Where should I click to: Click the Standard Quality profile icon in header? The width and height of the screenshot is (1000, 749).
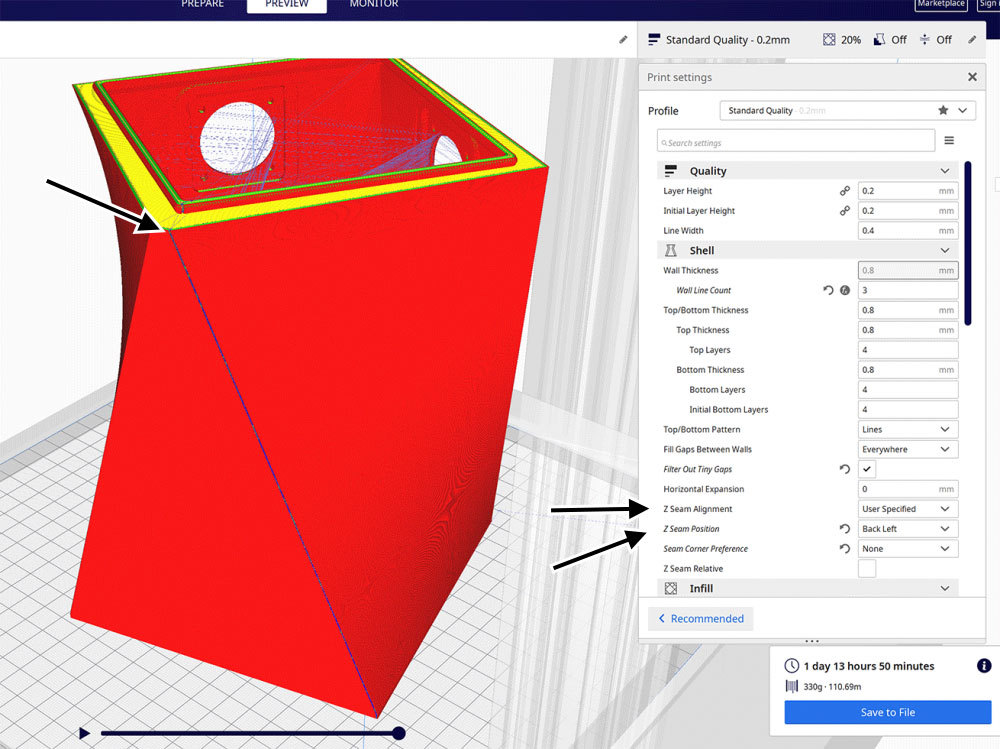coord(654,40)
